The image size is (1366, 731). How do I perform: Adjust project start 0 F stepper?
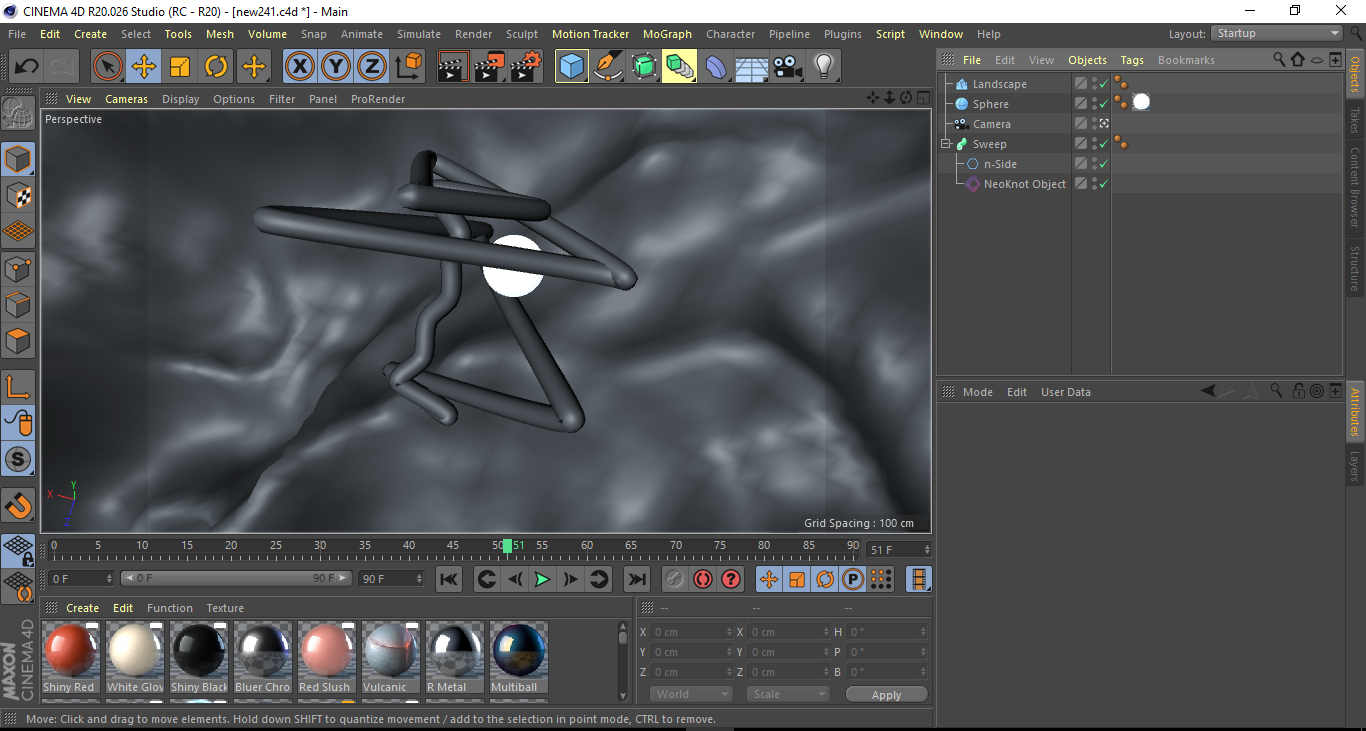109,579
